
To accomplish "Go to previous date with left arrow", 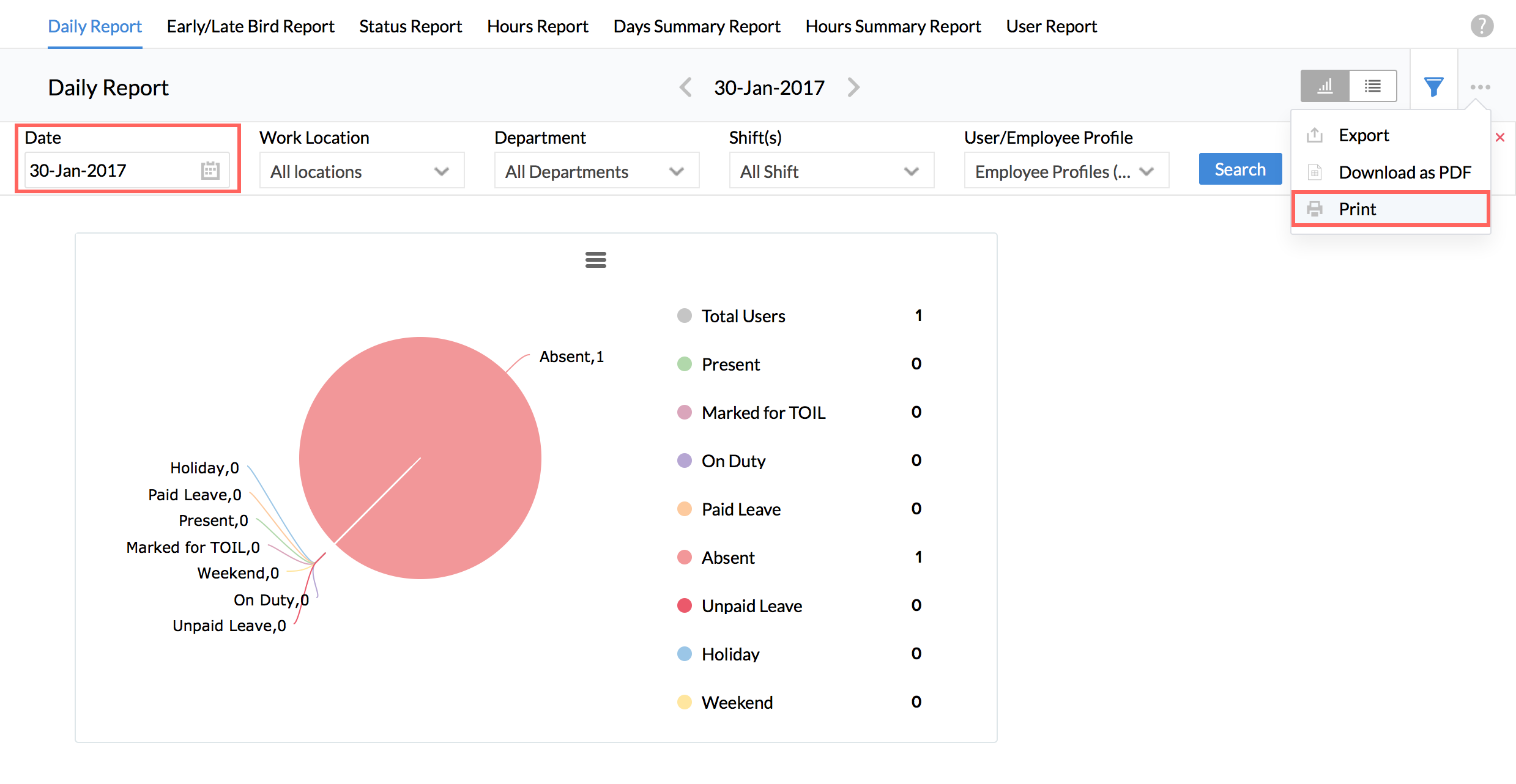I will 686,87.
